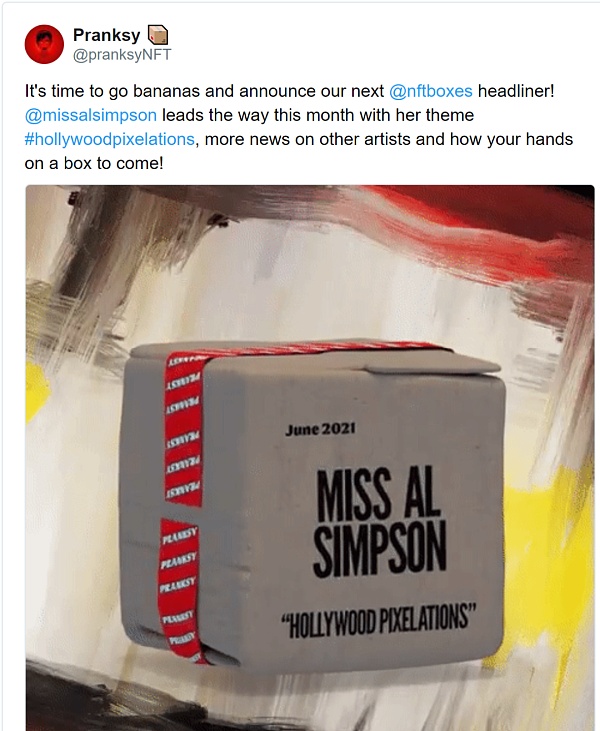Click the MISS AL SIMPSON box text
Image resolution: width=600 pixels, height=731 pixels.
379,521
